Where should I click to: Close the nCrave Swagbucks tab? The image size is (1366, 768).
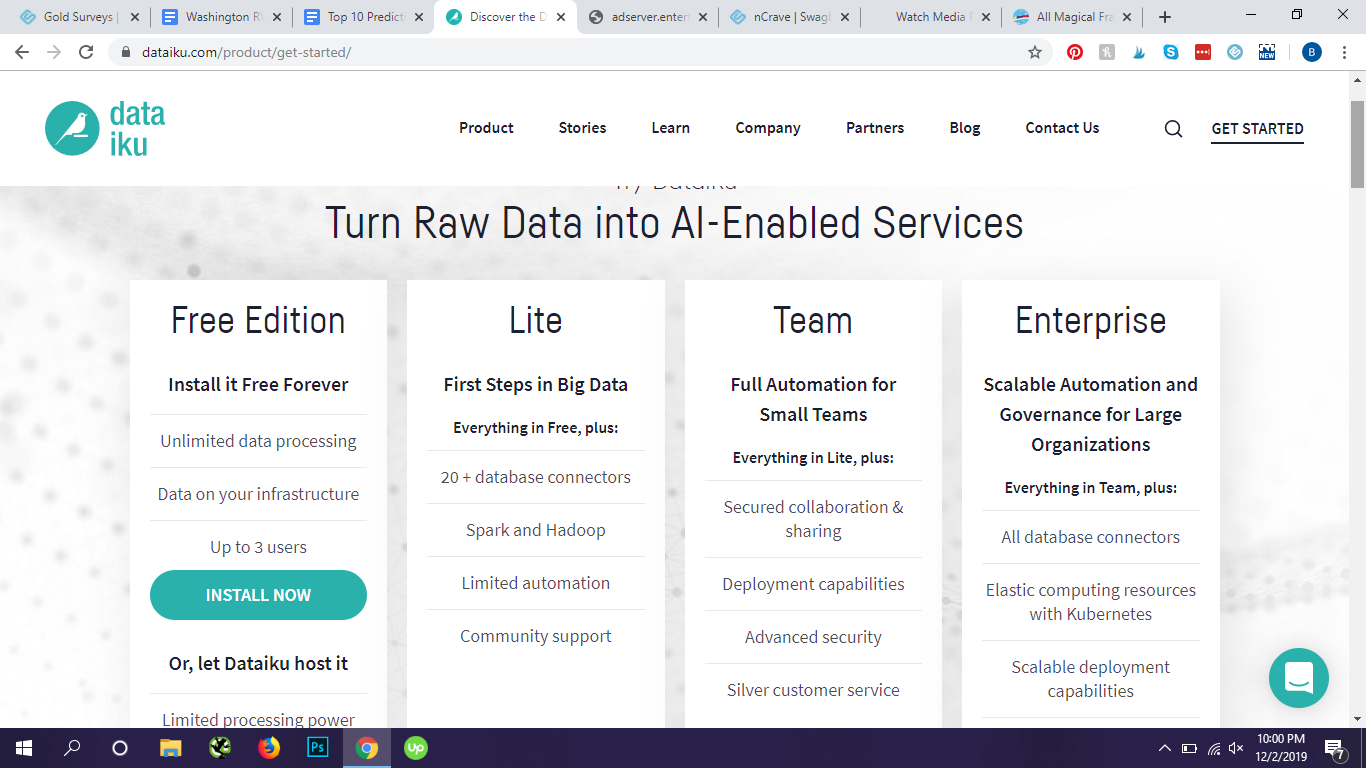point(845,17)
